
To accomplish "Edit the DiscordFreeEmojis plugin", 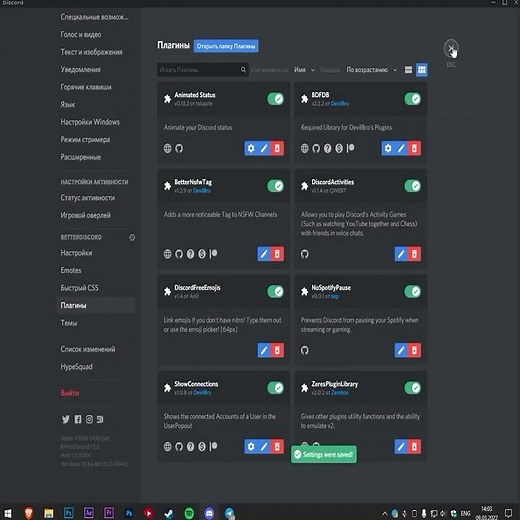I will (x=264, y=350).
